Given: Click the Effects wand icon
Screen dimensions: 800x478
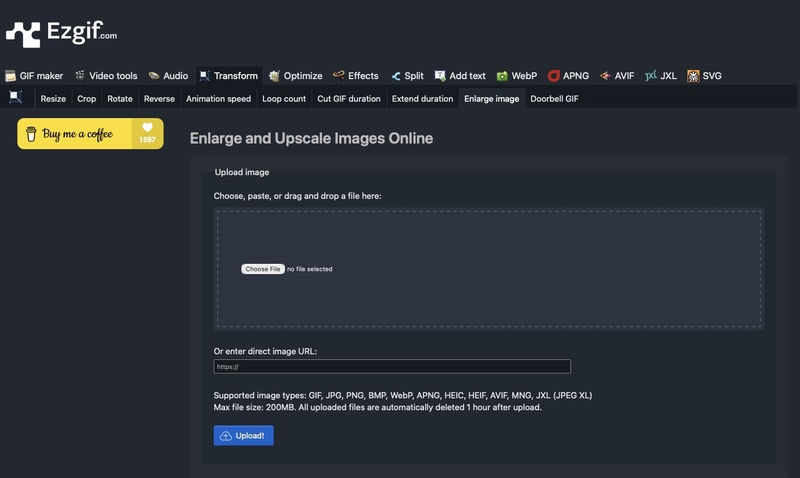Looking at the screenshot, I should tap(338, 76).
